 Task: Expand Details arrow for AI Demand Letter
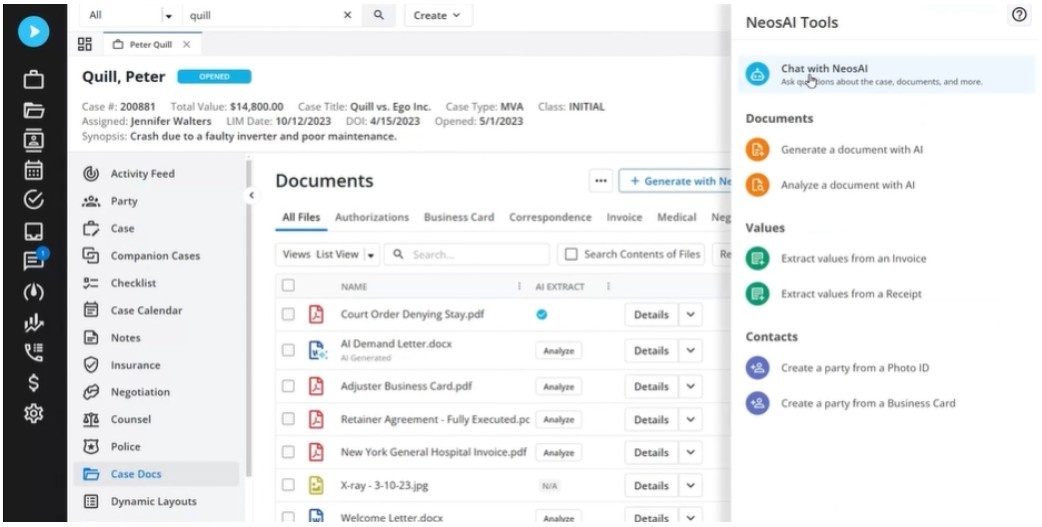[x=690, y=350]
